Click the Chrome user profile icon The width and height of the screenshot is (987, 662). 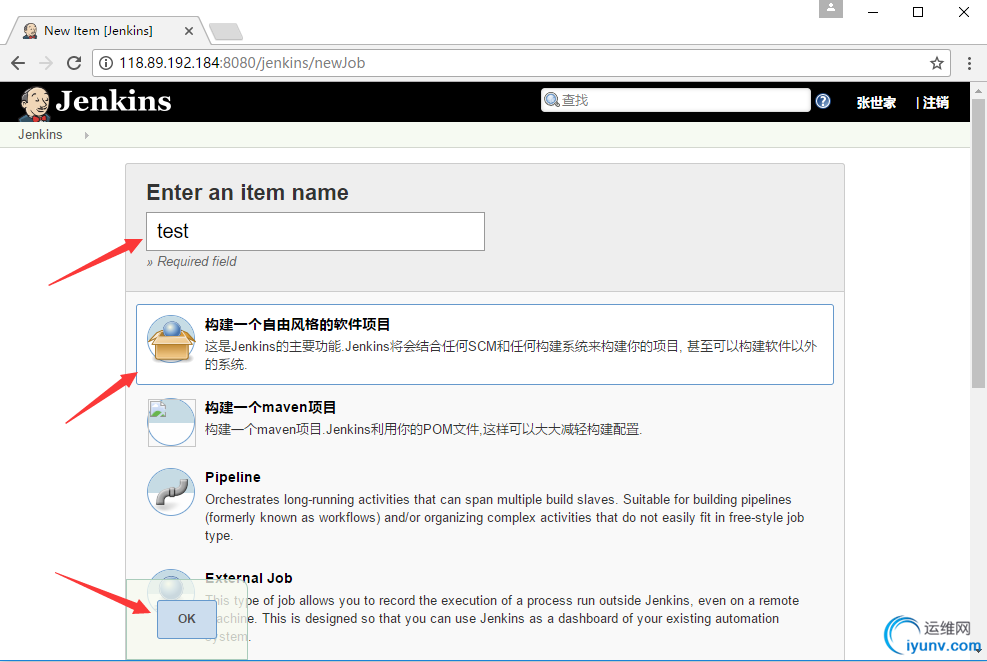[831, 8]
